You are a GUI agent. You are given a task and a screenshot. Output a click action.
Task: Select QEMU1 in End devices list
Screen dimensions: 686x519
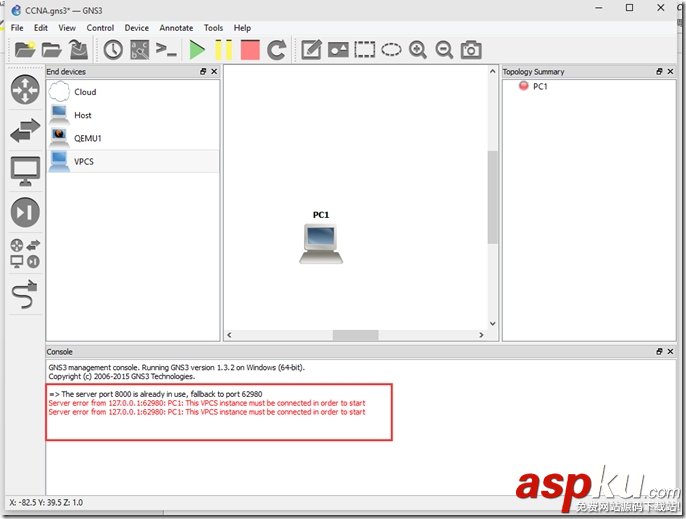[133, 138]
